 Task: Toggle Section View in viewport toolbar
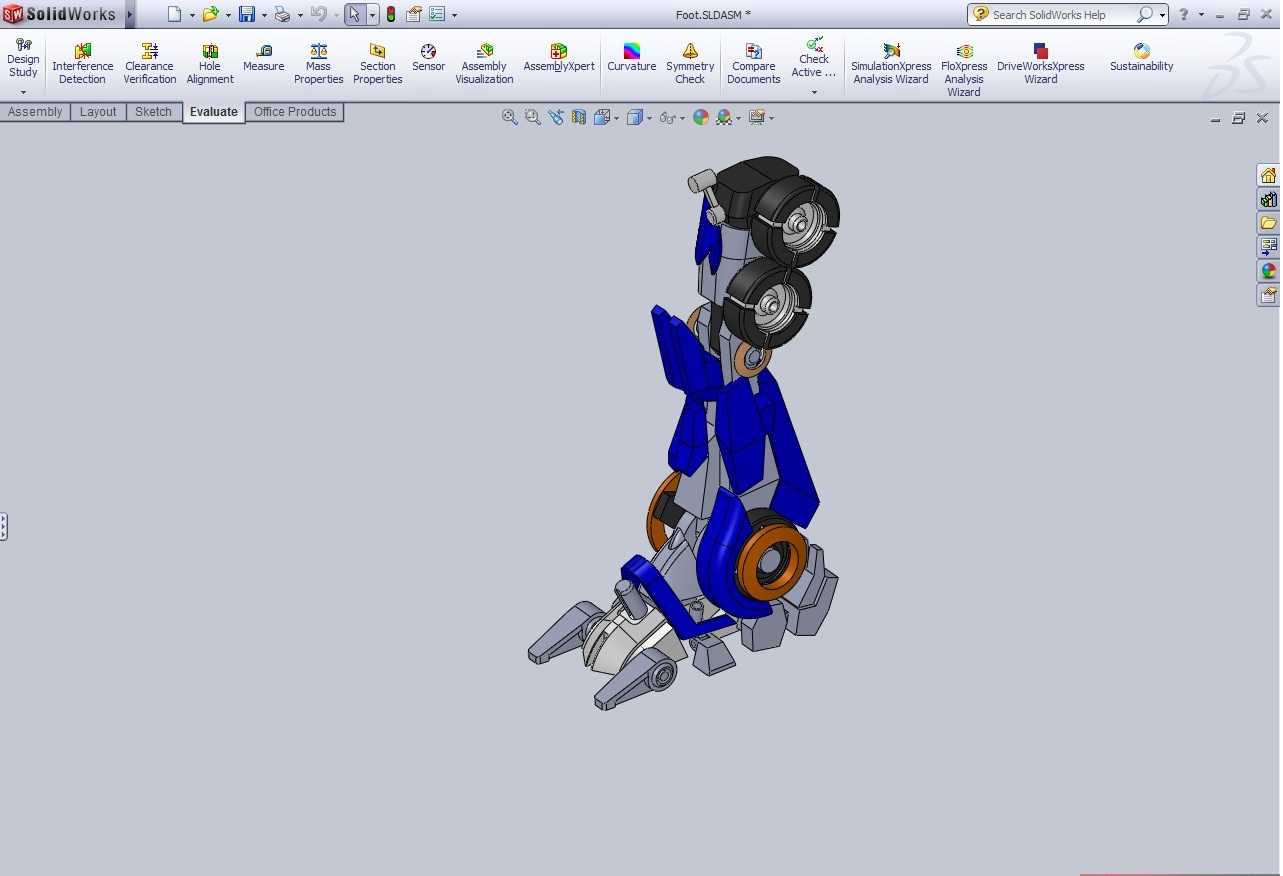pyautogui.click(x=579, y=117)
